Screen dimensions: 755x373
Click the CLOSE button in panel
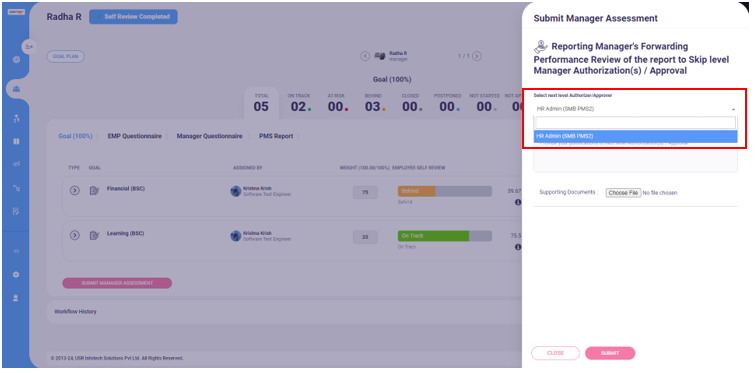click(x=555, y=353)
